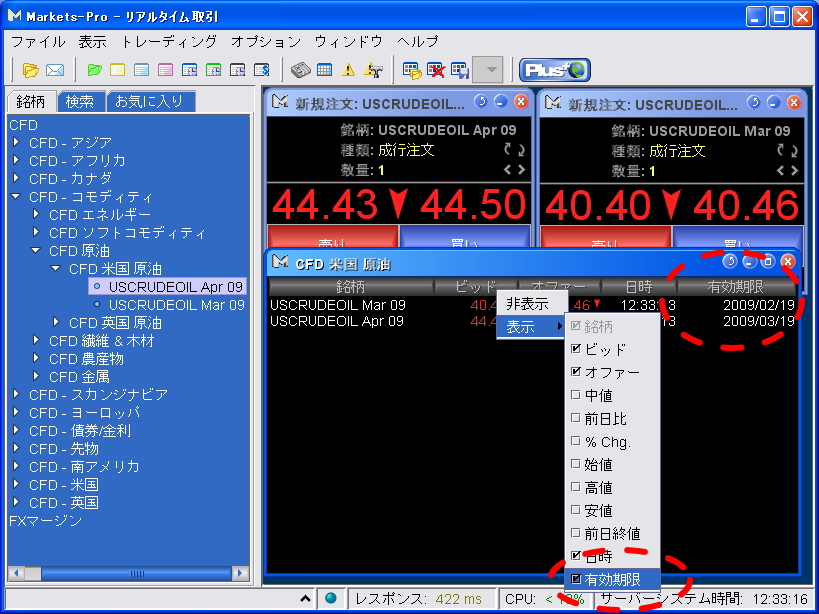Click the blue-framed clock window icon

point(190,70)
